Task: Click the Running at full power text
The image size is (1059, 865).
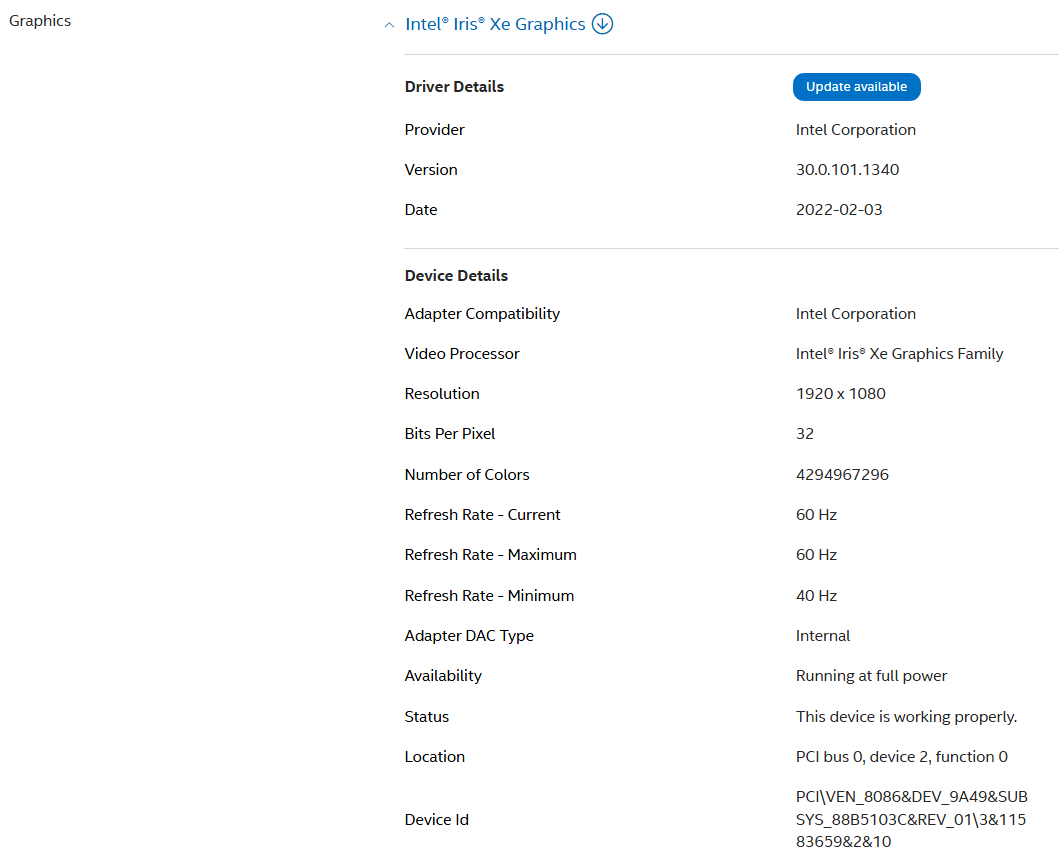Action: pos(871,676)
